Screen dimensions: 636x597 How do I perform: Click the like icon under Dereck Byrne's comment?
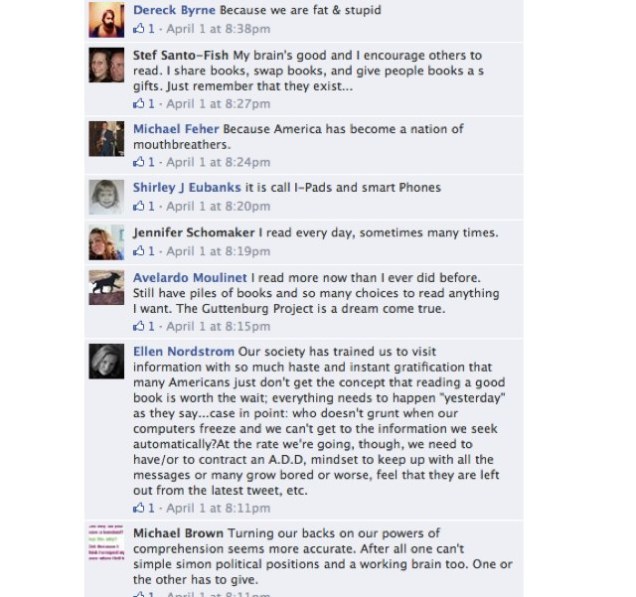(139, 28)
